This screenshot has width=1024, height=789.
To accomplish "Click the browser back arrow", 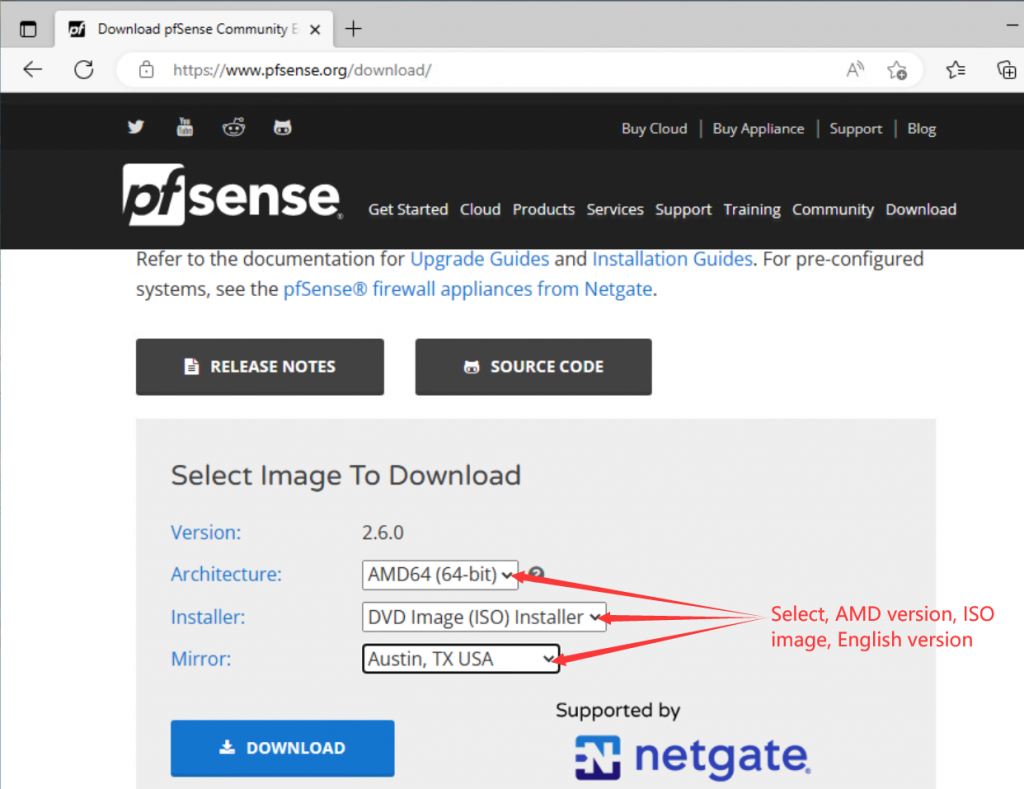I will (x=33, y=70).
